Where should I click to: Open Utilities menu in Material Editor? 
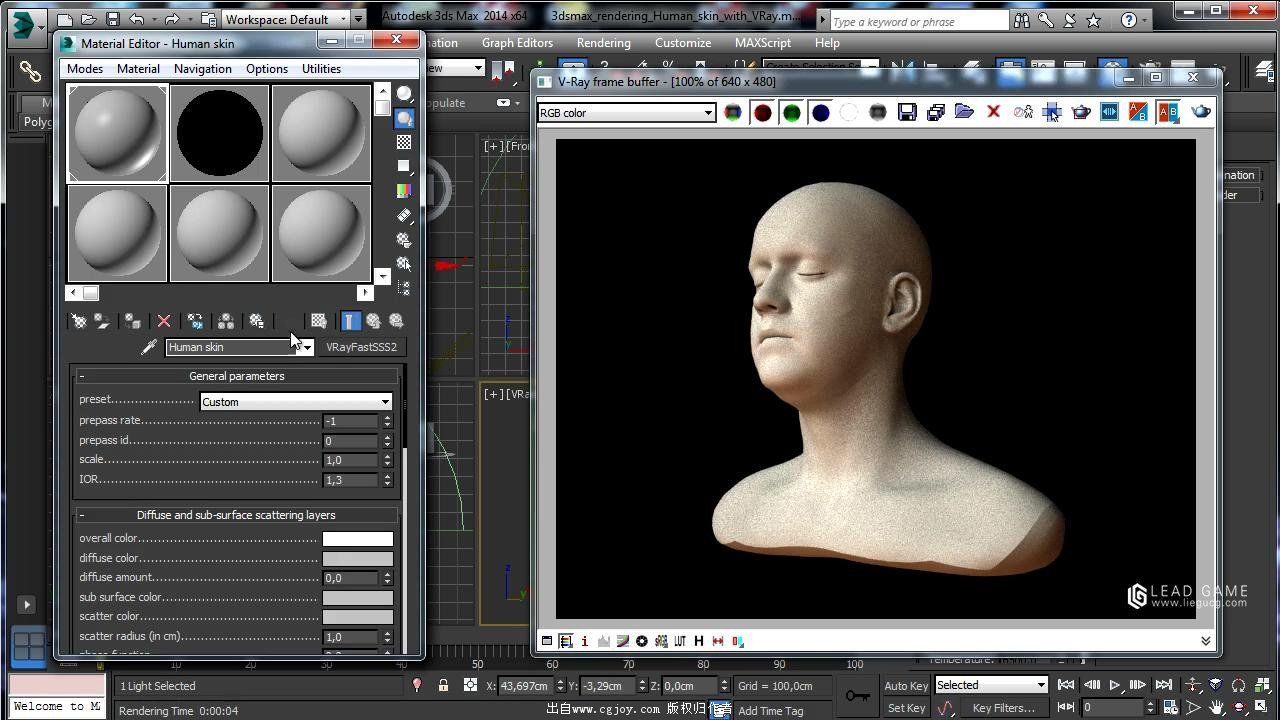[322, 69]
